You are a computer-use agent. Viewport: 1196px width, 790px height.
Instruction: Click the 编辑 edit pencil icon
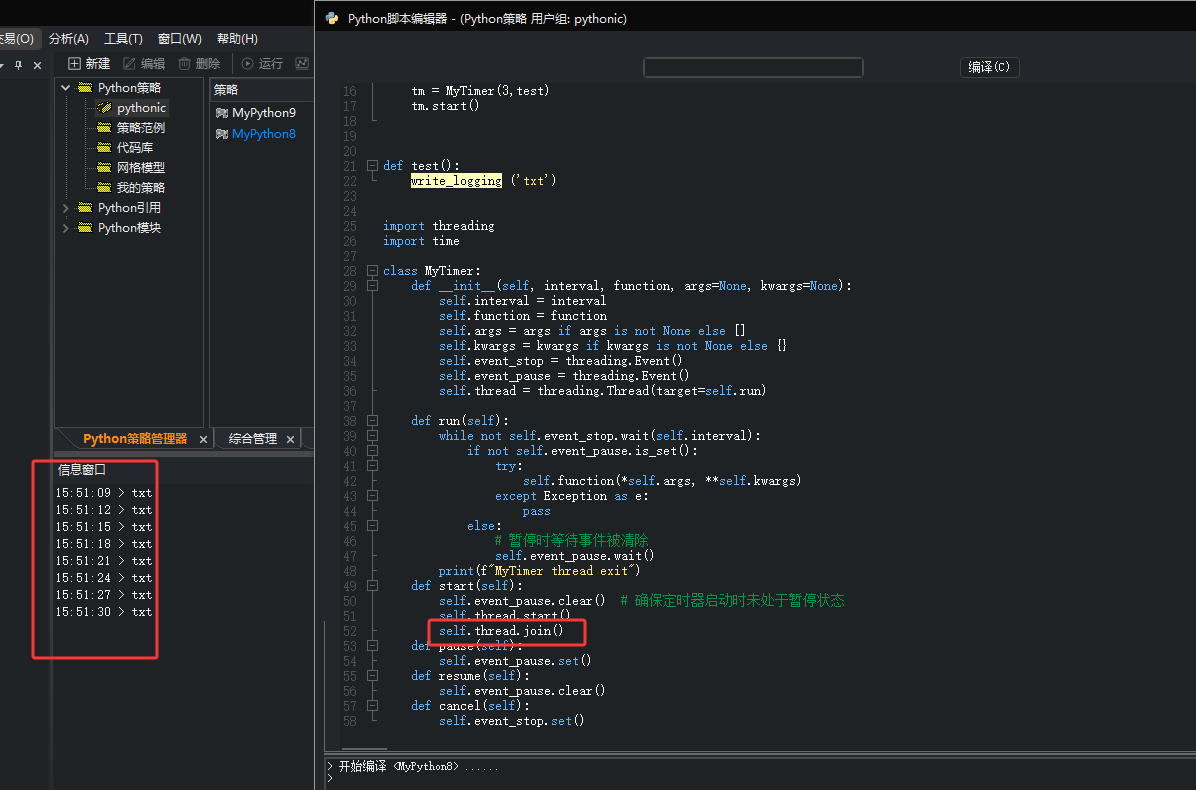130,63
